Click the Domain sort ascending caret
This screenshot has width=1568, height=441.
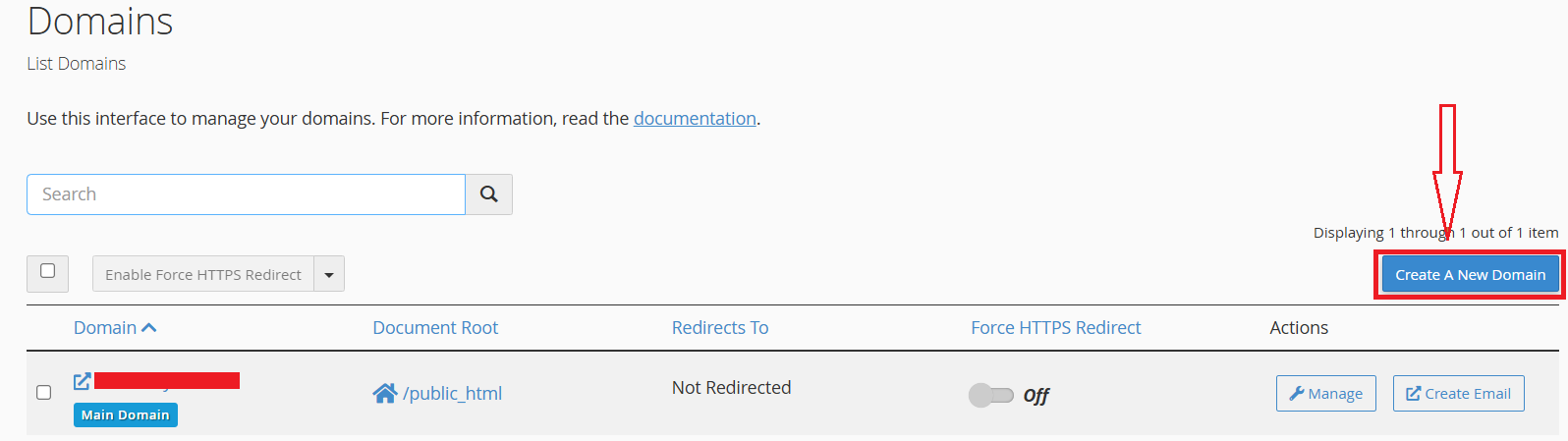(x=149, y=328)
